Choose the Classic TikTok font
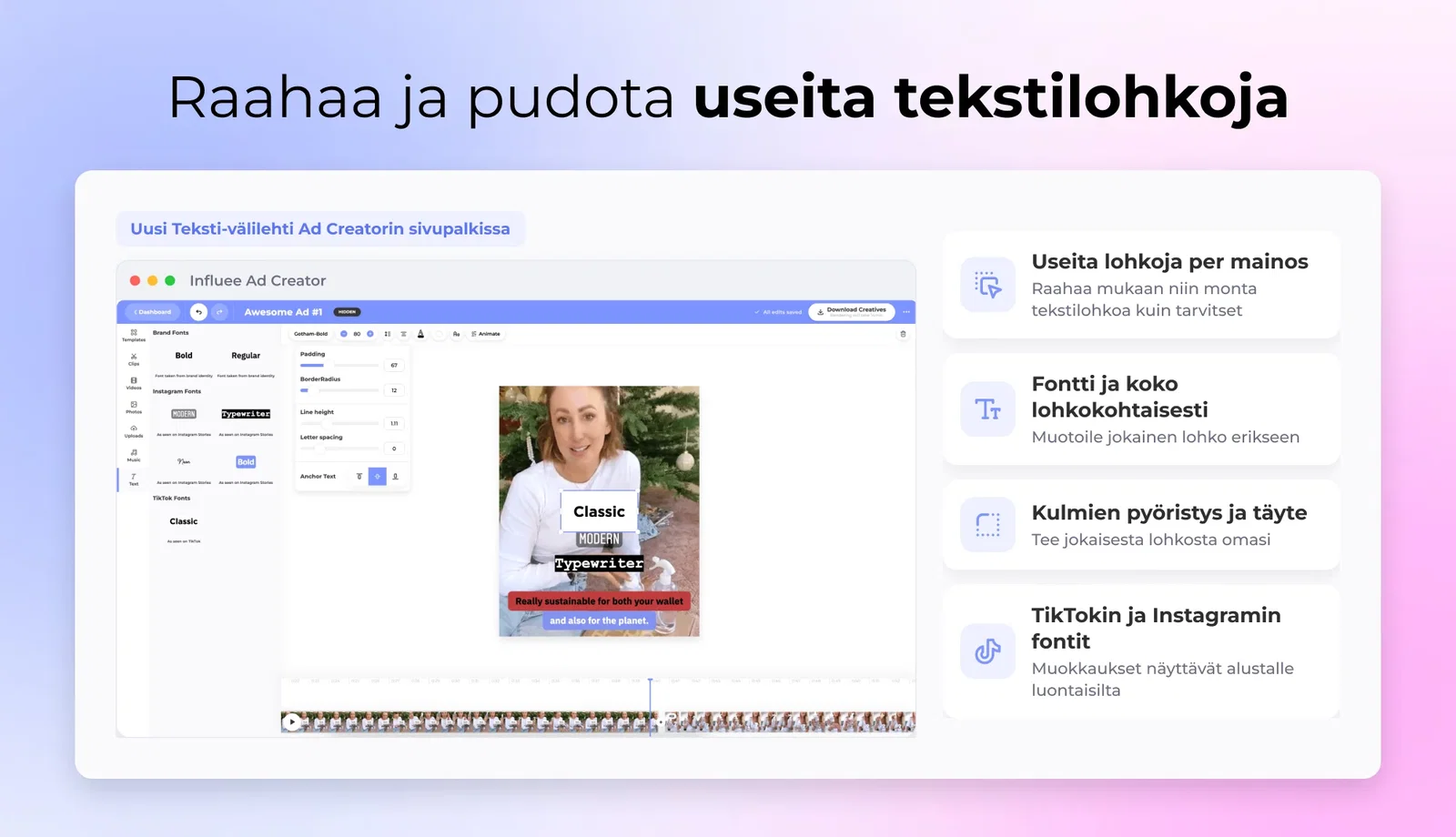The image size is (1456, 837). click(184, 521)
